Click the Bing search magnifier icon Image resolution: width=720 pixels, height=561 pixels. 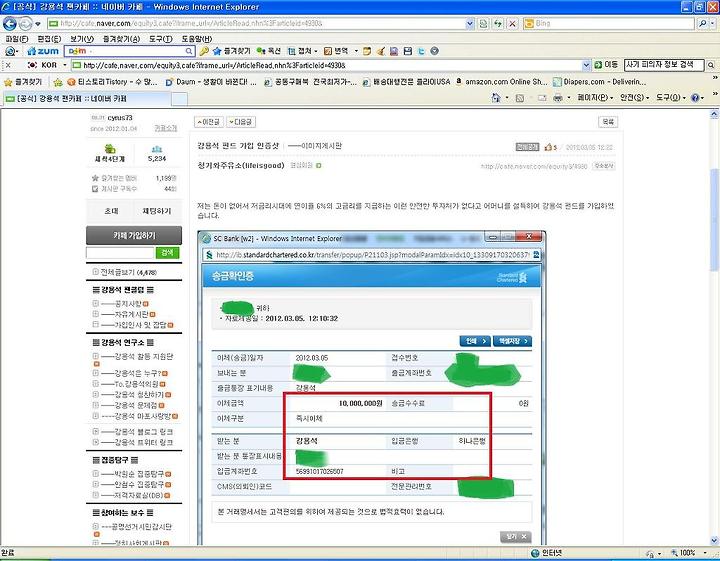[702, 23]
